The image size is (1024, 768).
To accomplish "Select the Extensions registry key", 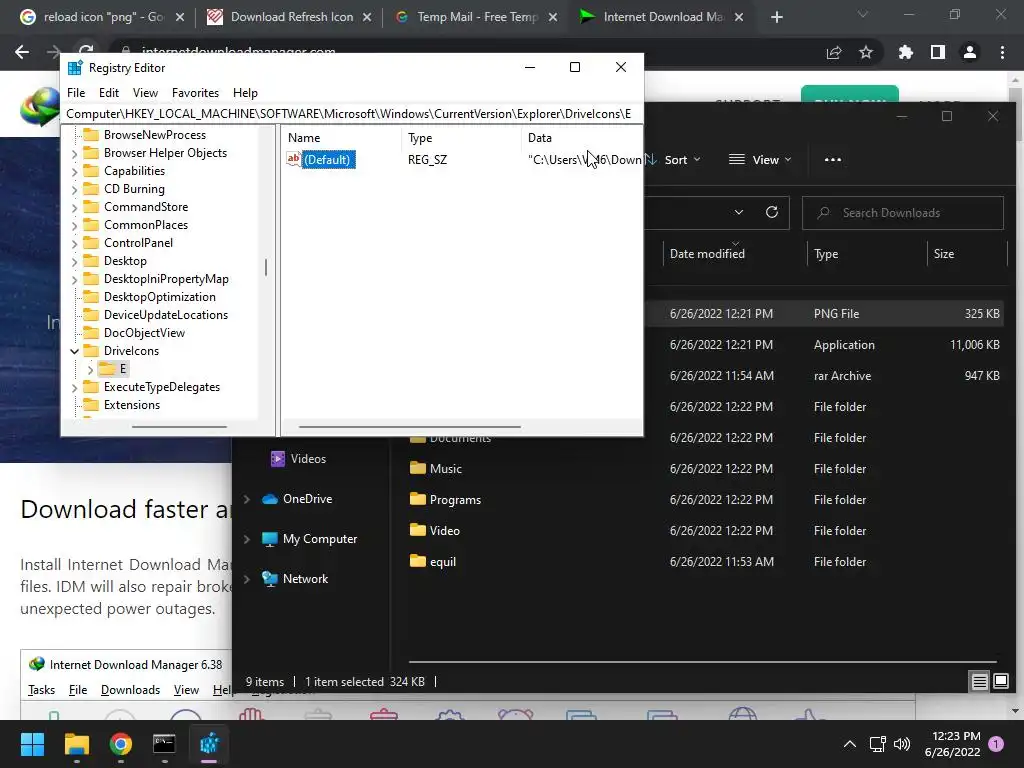I will point(131,405).
